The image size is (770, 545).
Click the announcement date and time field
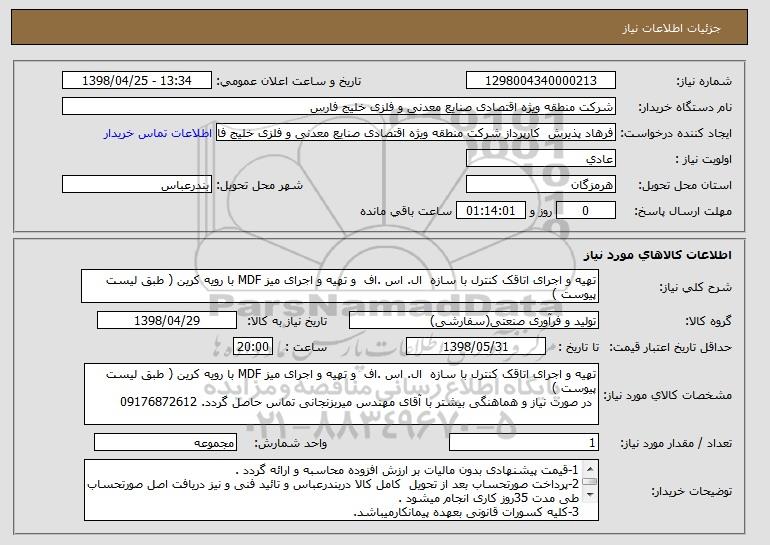[x=137, y=81]
